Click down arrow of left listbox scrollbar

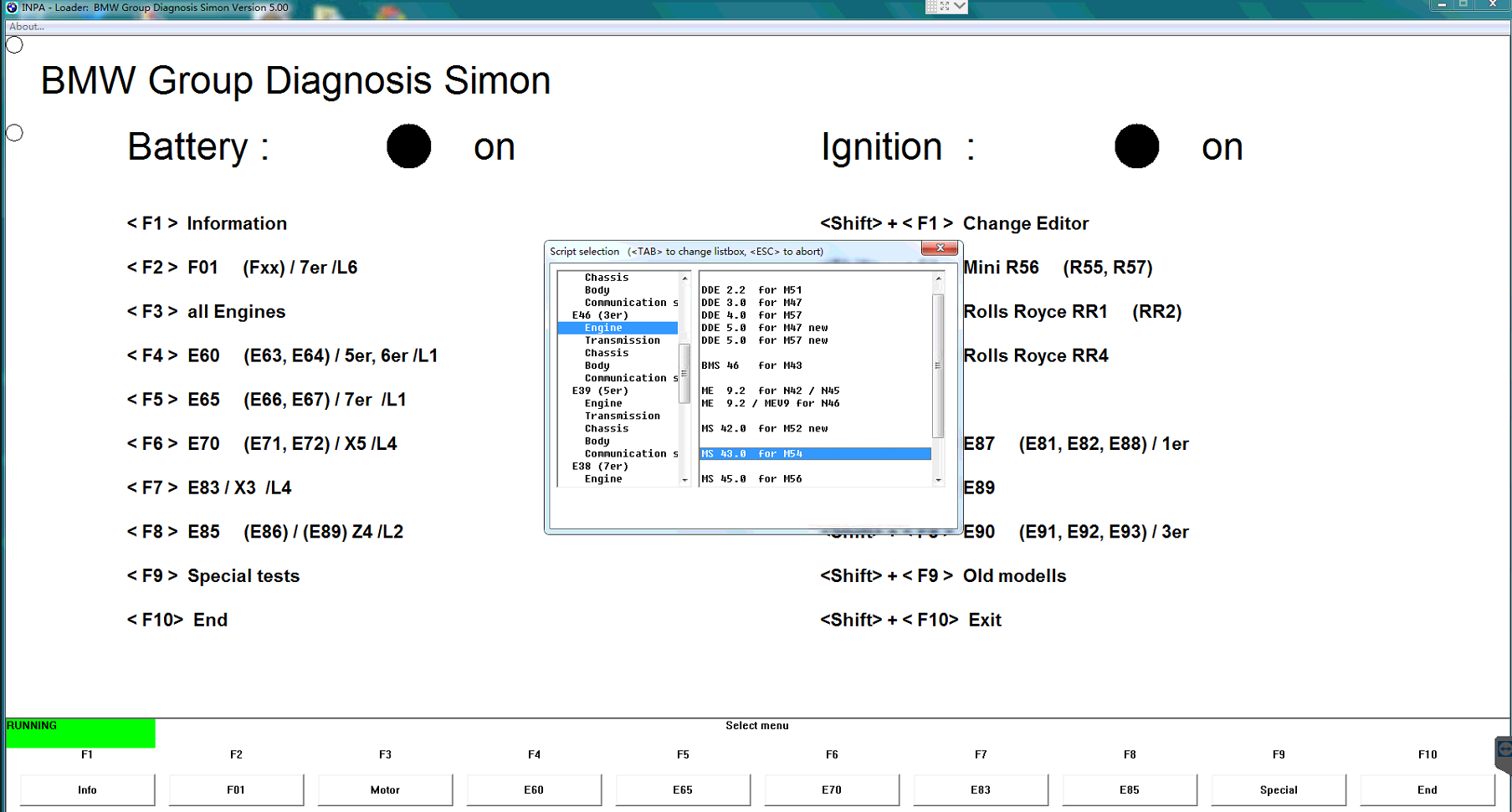(684, 480)
